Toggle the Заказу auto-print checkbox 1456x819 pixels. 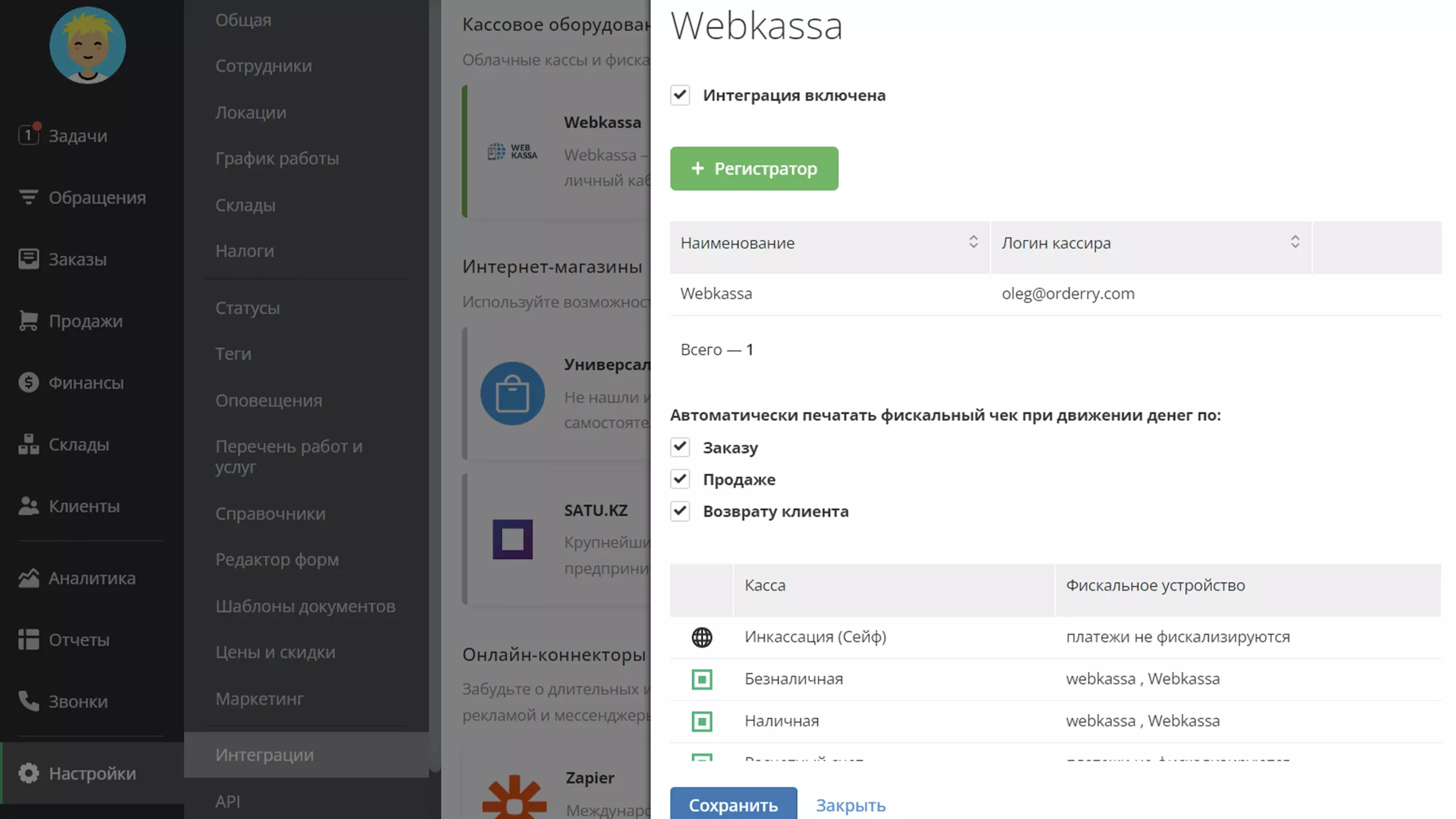680,447
